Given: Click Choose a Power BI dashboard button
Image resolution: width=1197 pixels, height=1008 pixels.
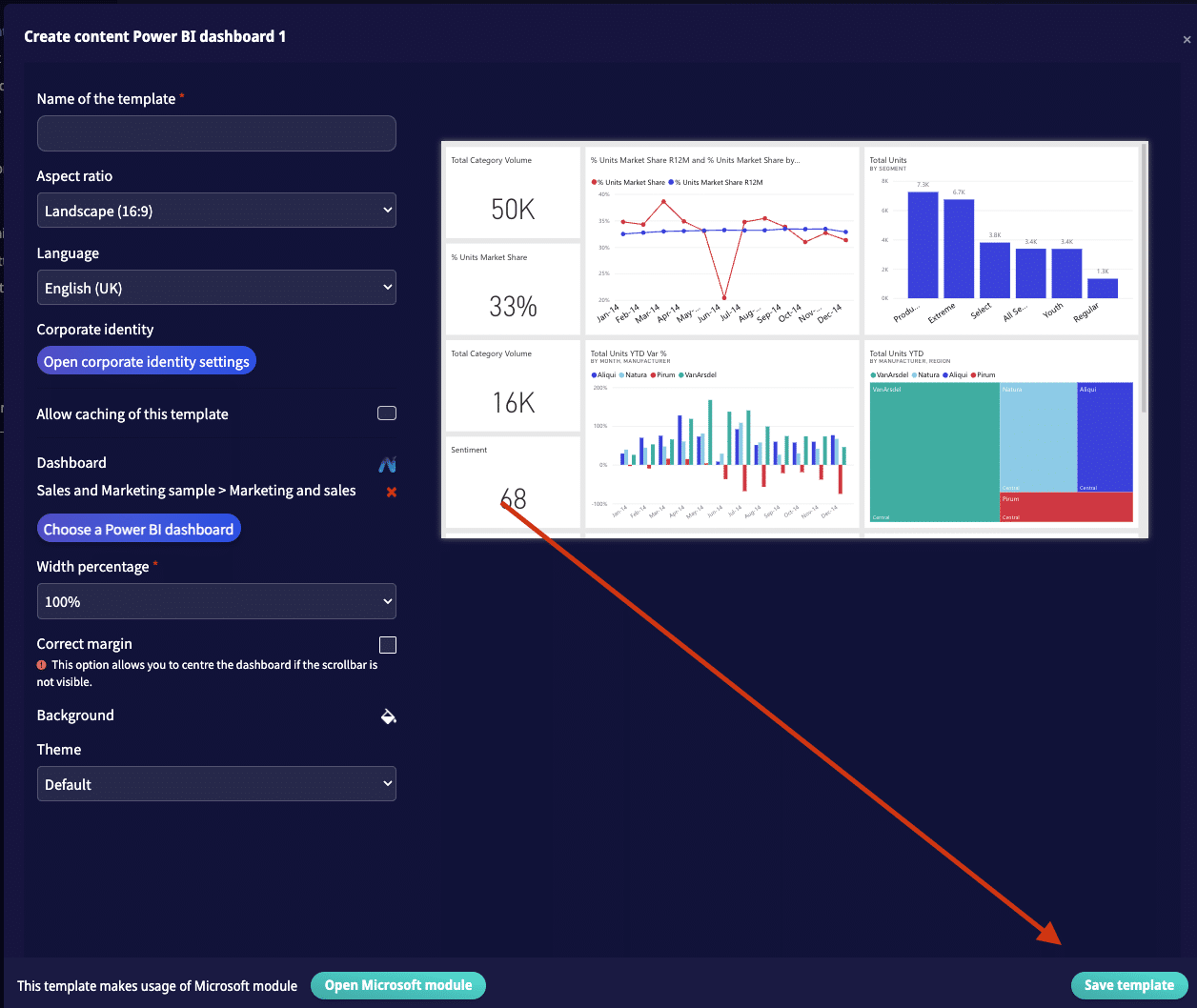Looking at the screenshot, I should tap(138, 529).
